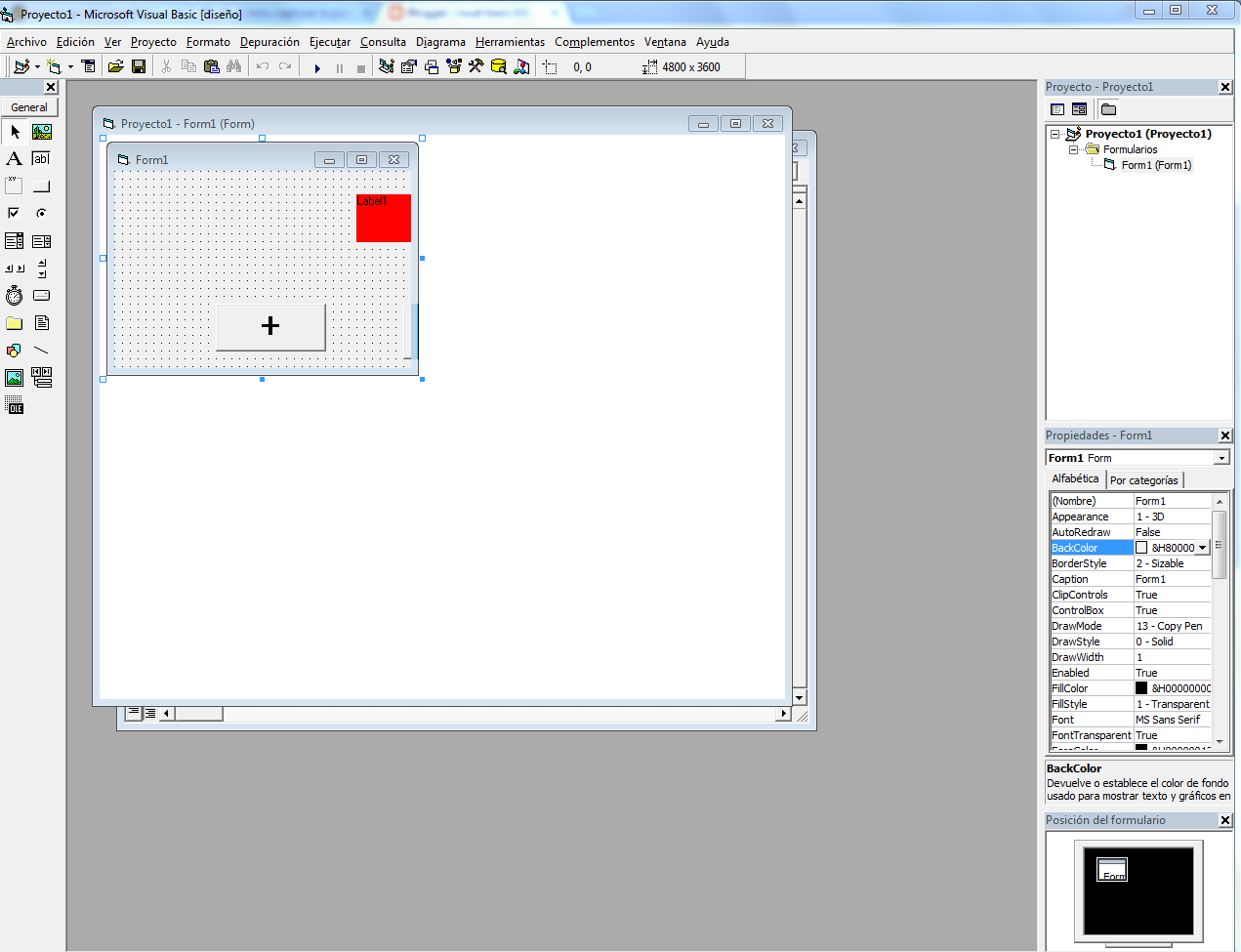
Task: Select the PictureBox tool
Action: [x=40, y=131]
